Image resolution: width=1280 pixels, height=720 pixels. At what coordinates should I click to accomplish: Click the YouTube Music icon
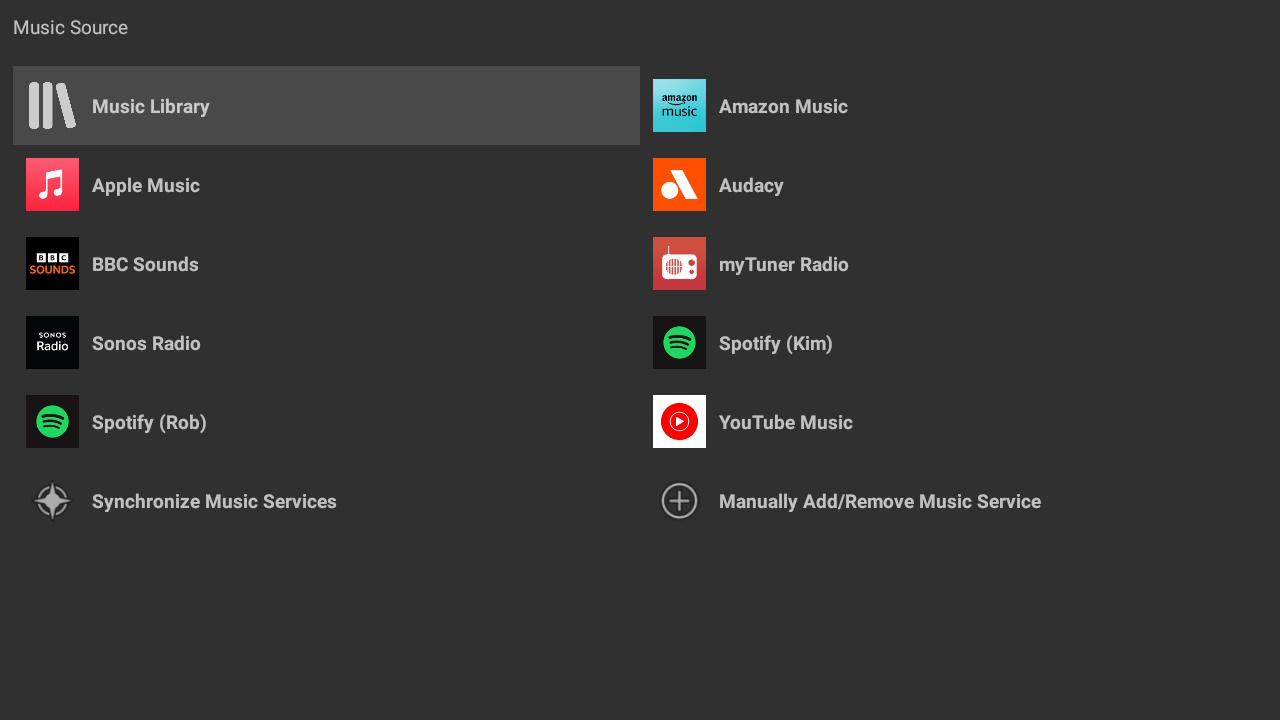(x=679, y=421)
